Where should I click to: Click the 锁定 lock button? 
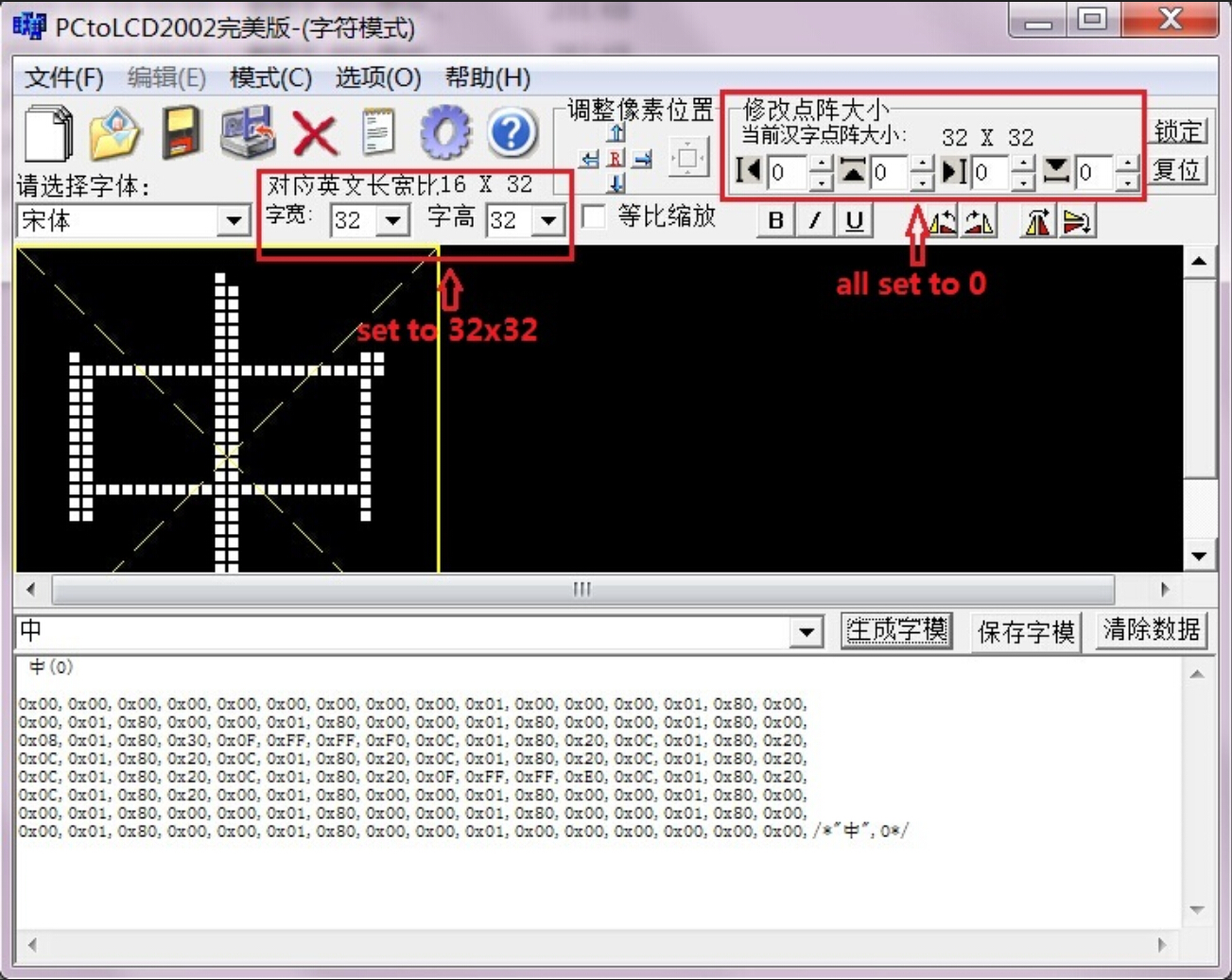(1178, 131)
